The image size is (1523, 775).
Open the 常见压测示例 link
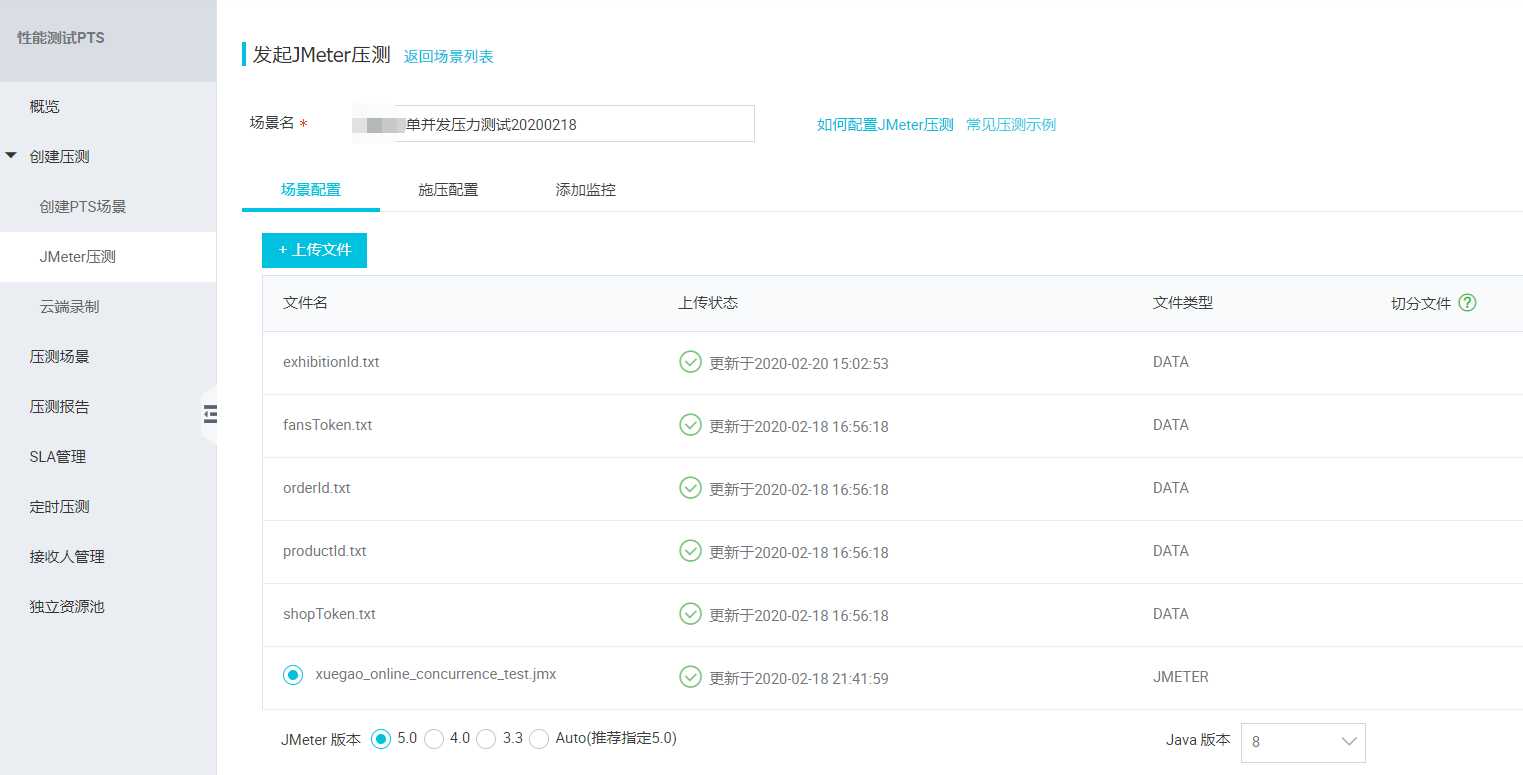pyautogui.click(x=1011, y=125)
